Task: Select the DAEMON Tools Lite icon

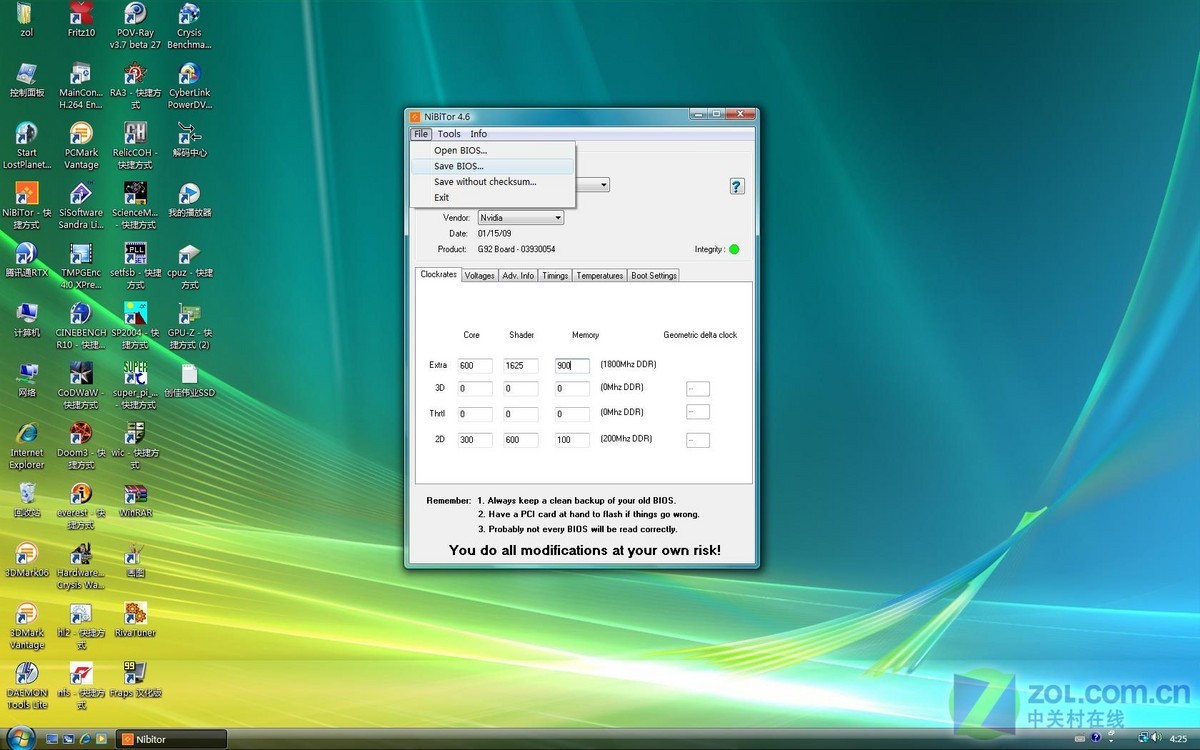Action: click(27, 686)
